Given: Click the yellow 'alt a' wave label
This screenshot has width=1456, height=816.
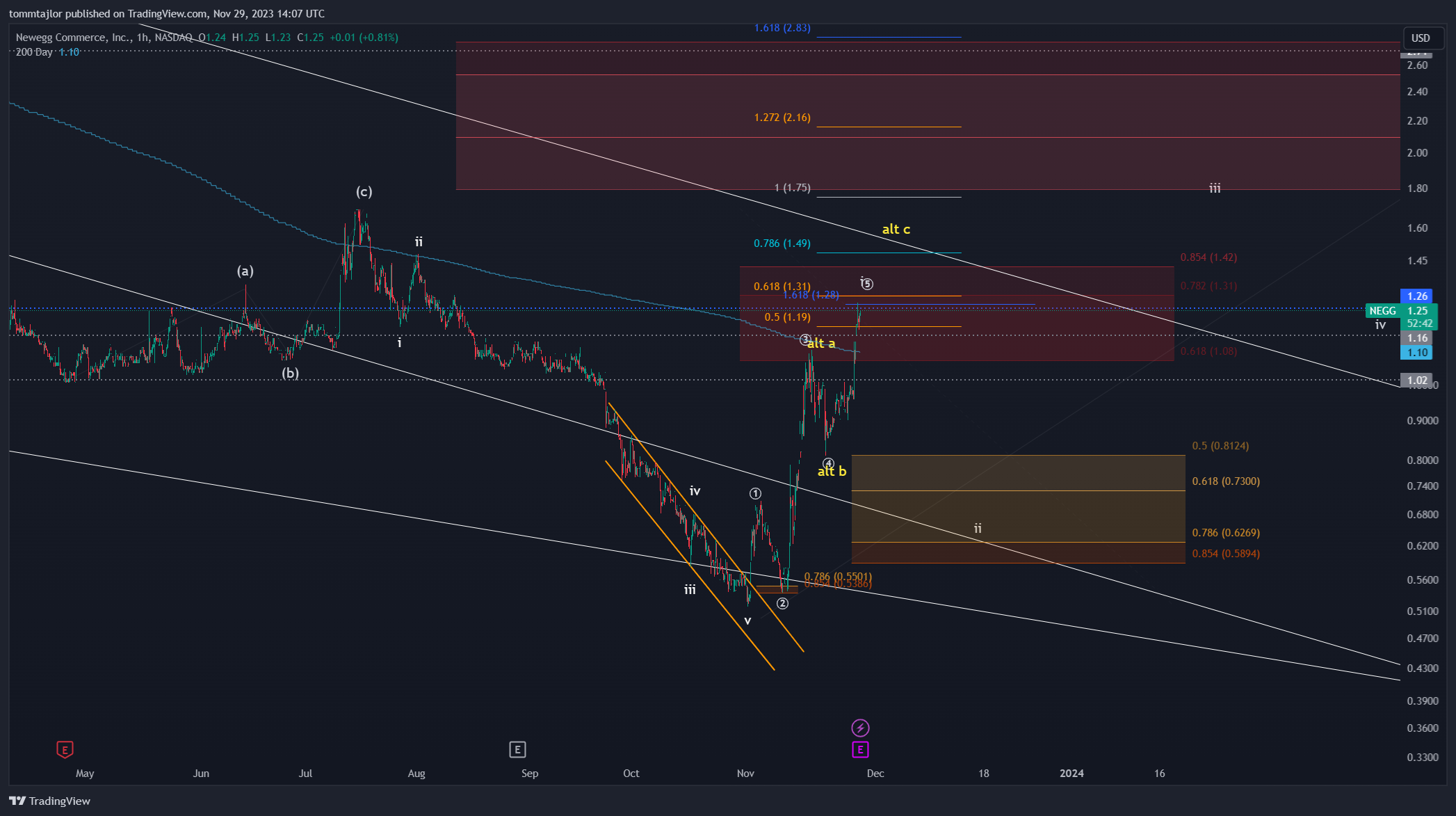Looking at the screenshot, I should (x=823, y=344).
